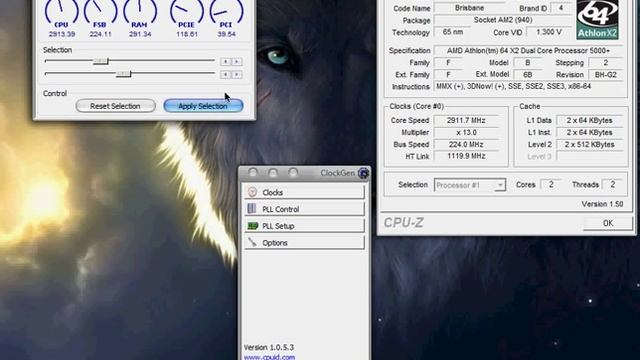Click CPU-Z Version 1.50 text

(602, 204)
